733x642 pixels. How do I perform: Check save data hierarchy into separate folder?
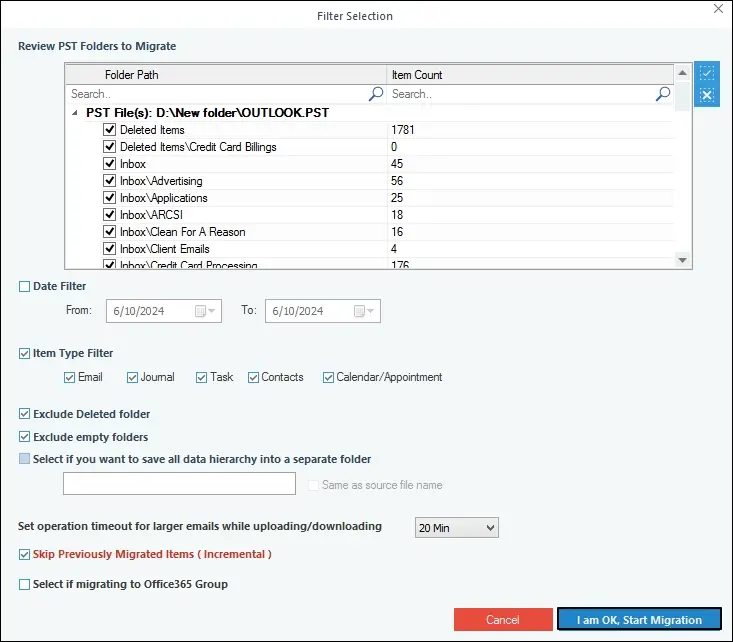pos(24,459)
